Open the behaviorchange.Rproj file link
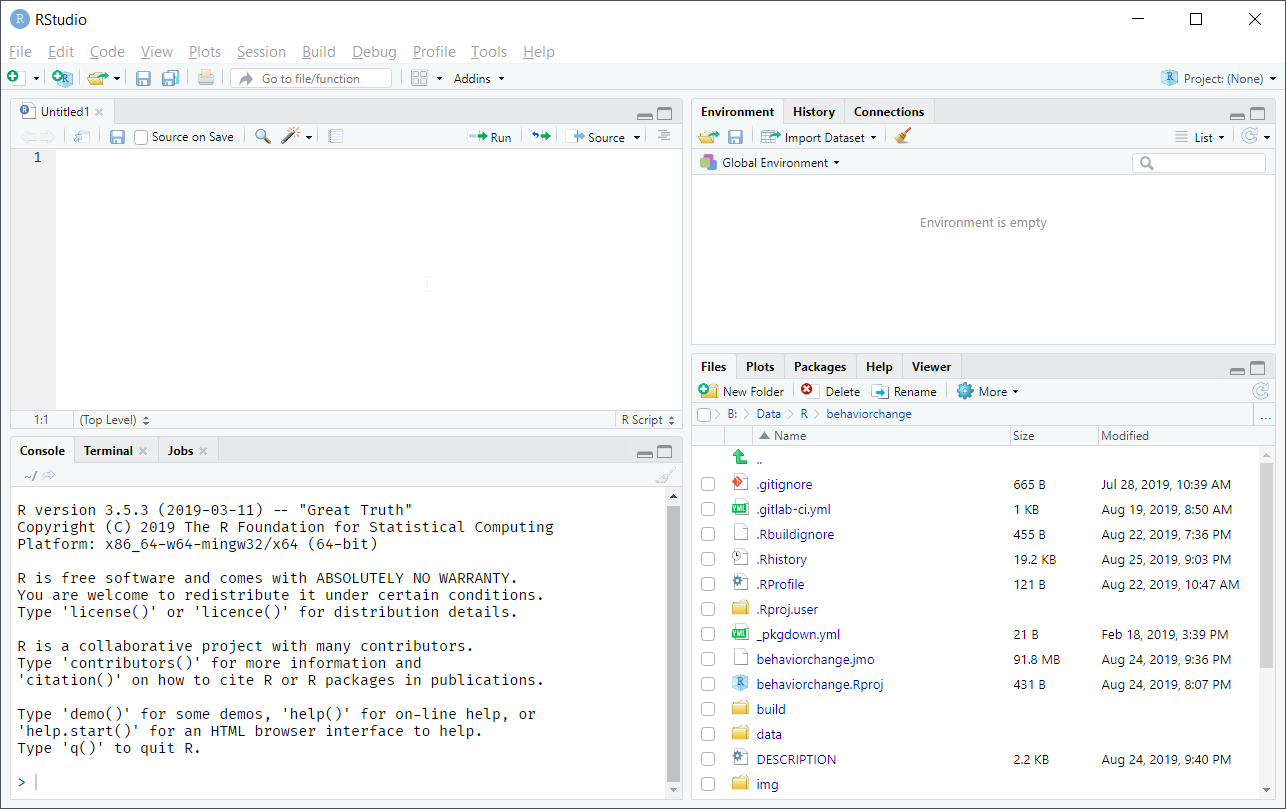1286x809 pixels. [x=820, y=684]
